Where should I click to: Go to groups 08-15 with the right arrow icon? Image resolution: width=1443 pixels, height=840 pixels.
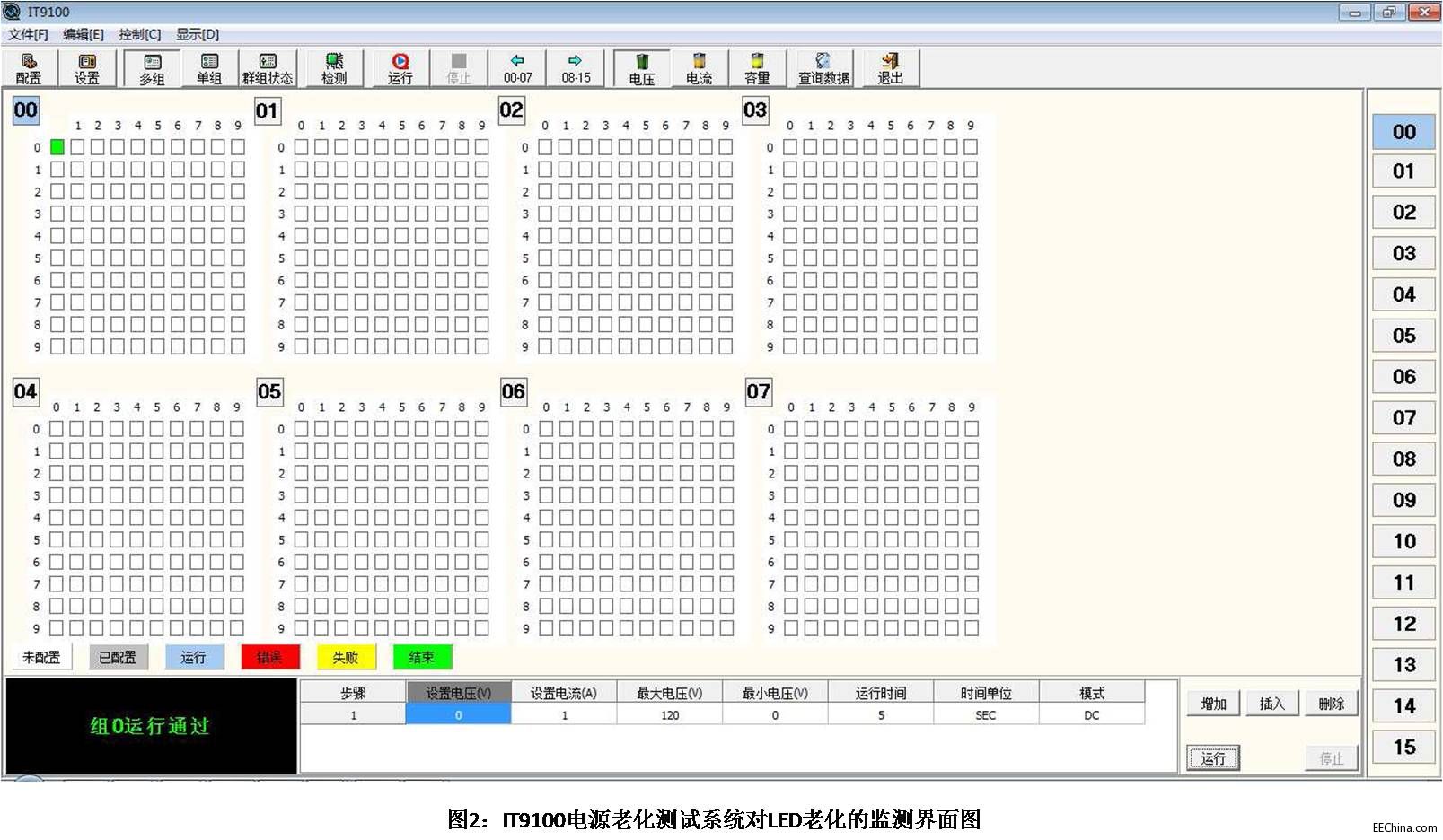coord(576,68)
